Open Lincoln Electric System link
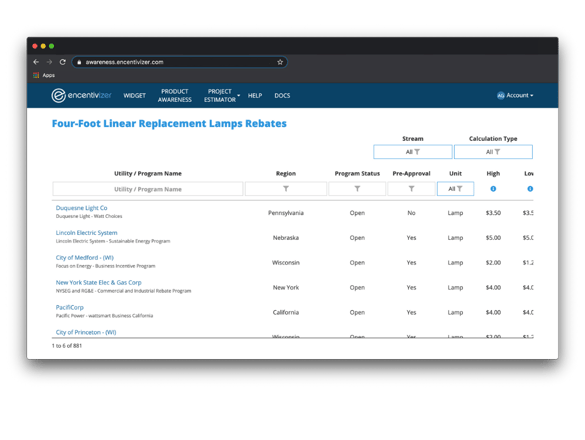 click(x=86, y=233)
